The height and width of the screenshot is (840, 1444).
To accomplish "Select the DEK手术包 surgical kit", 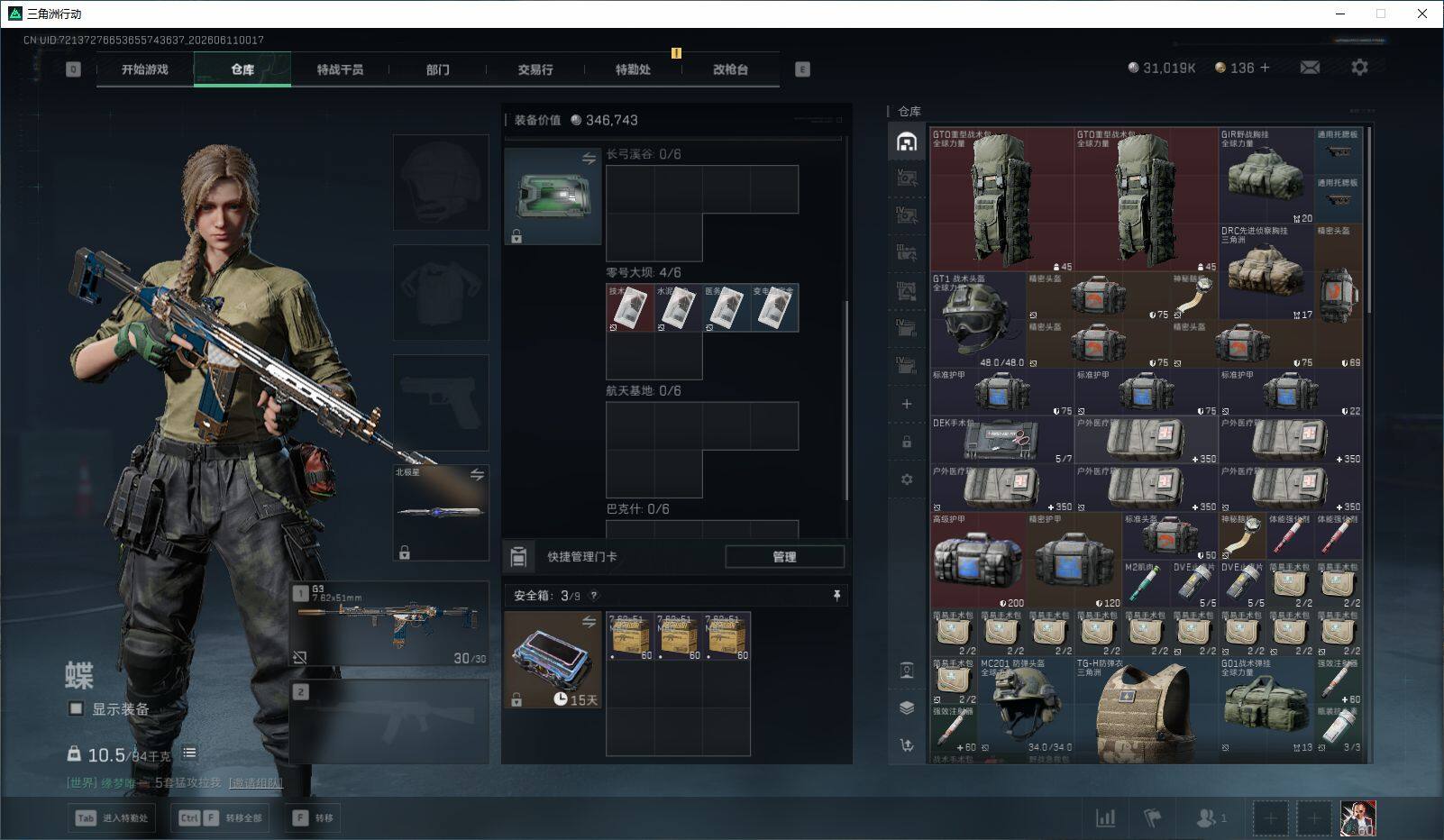I will 1002,441.
